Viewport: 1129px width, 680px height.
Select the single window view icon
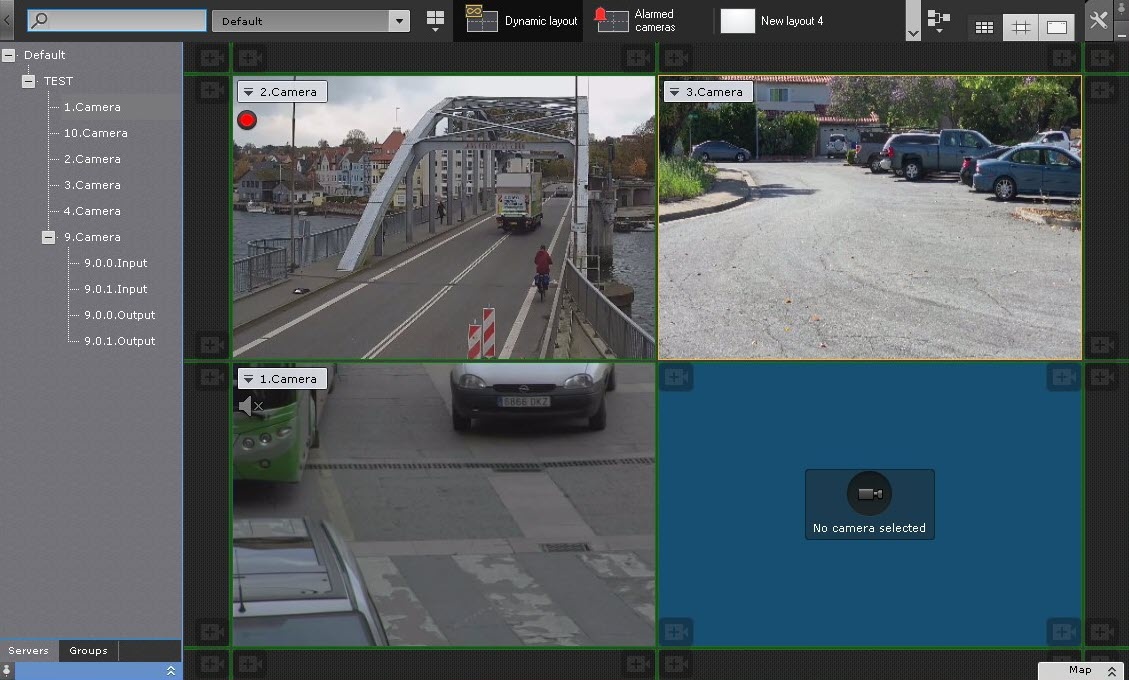1056,28
